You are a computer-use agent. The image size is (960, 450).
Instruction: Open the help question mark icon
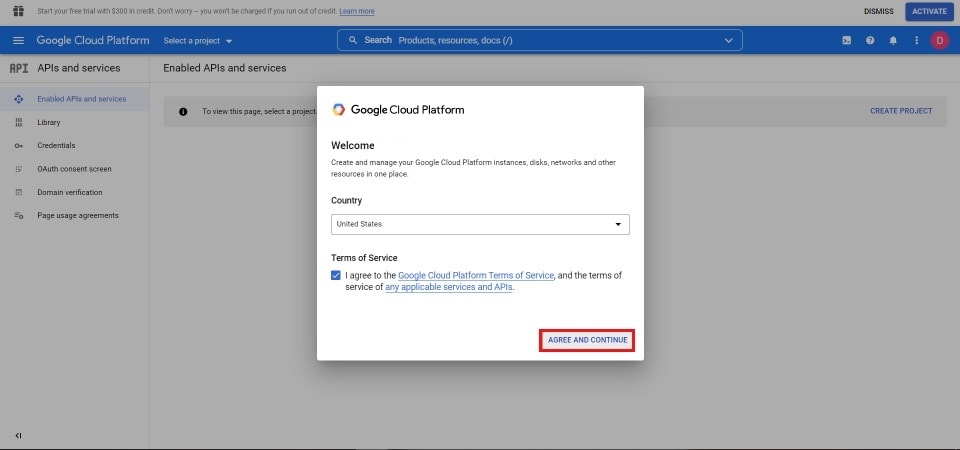pos(870,40)
